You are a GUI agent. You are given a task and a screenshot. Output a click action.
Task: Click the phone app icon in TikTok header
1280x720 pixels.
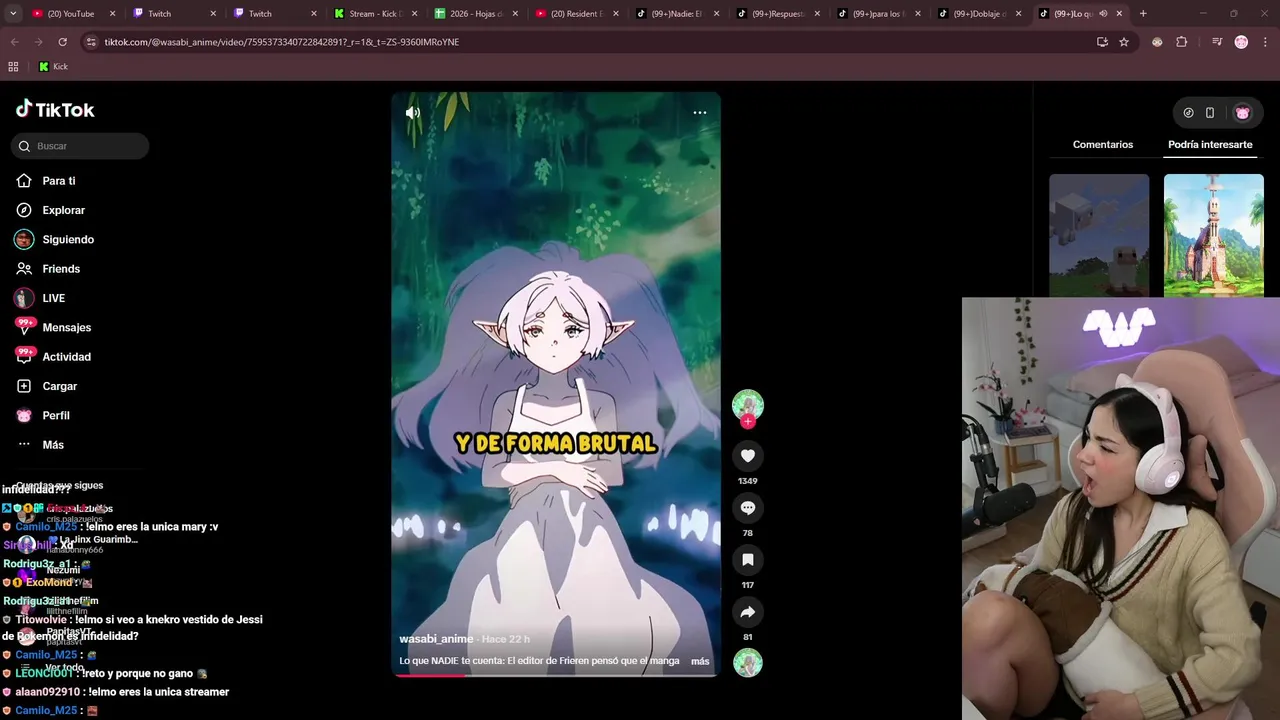(x=1210, y=113)
